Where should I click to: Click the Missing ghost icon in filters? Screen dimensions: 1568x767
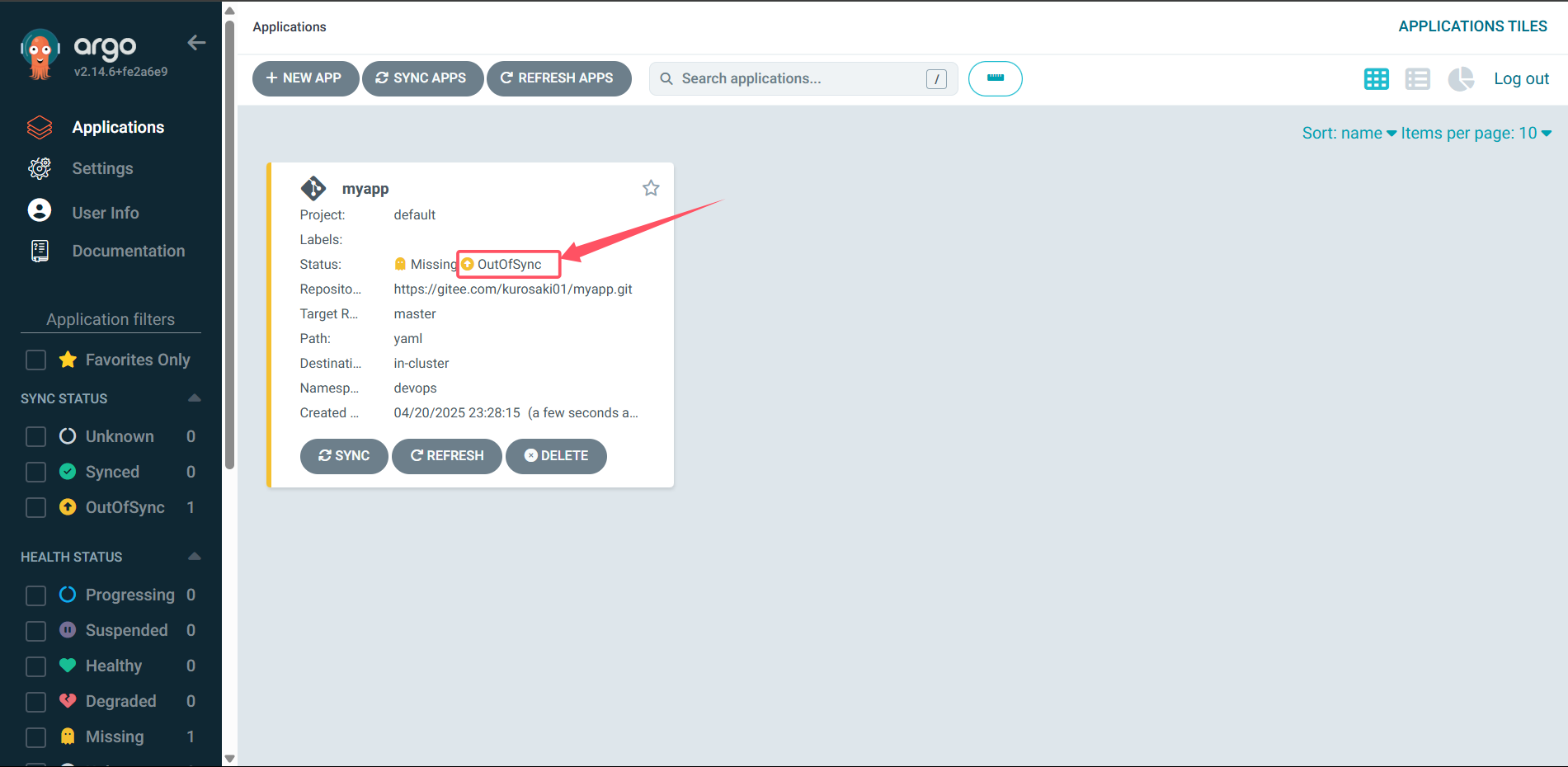click(68, 736)
